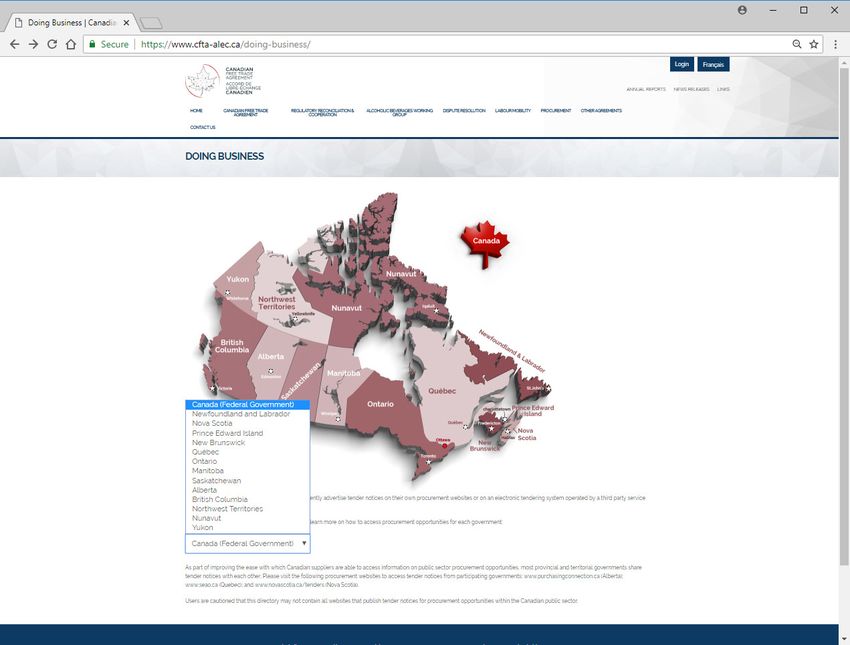Screen dimensions: 850x645
Task: Pick Northwest Territories in the dropdown list
Action: 248,508
